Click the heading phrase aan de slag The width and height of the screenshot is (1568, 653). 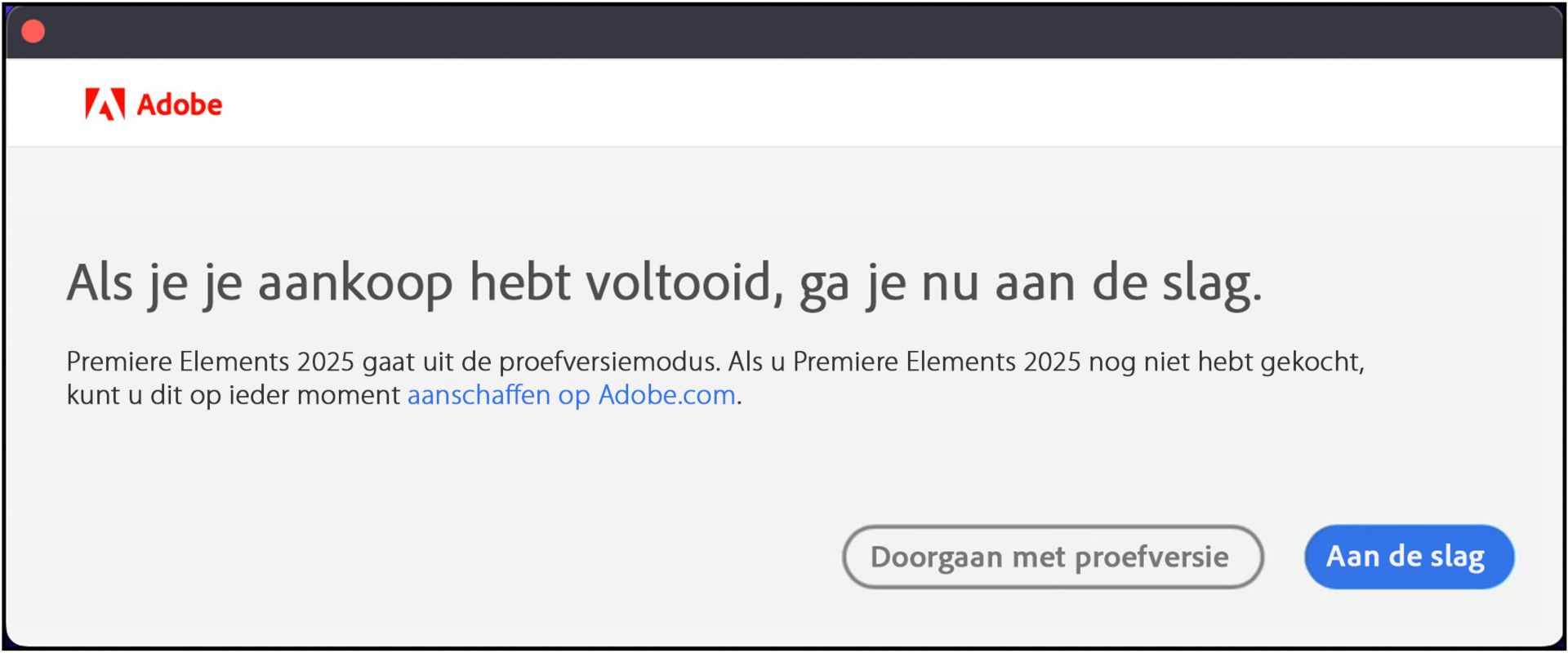1128,284
